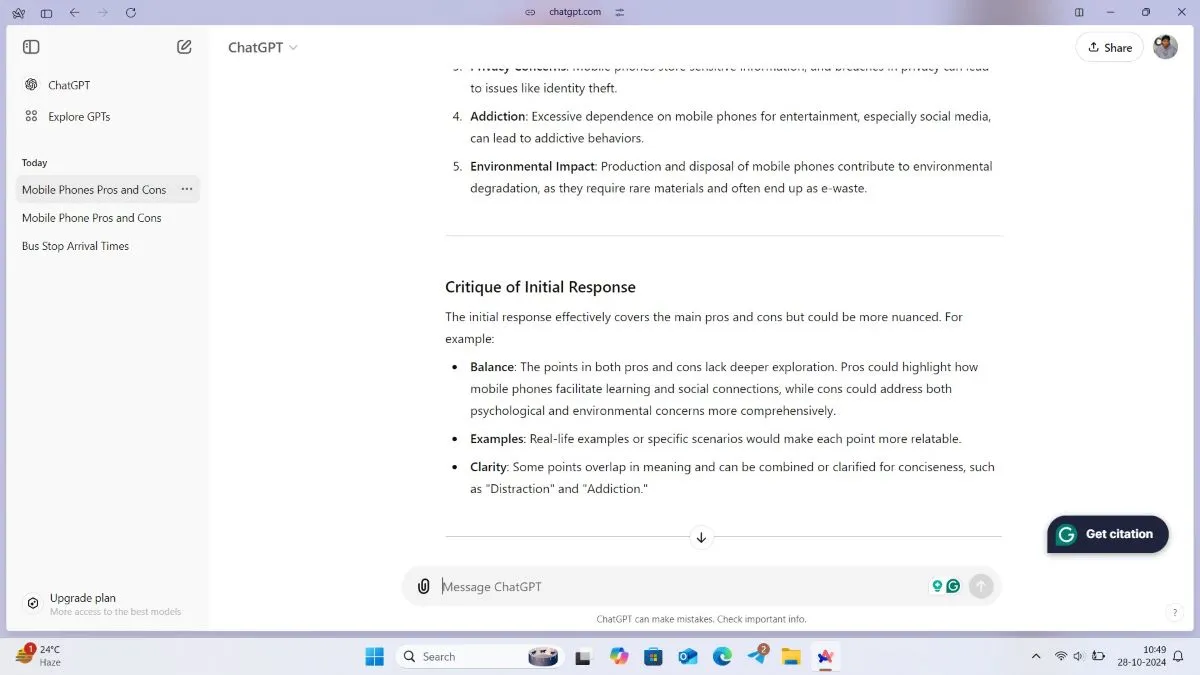Collapse the ChatGPT sidebar panel
Screen dimensions: 1200x675
pyautogui.click(x=31, y=47)
